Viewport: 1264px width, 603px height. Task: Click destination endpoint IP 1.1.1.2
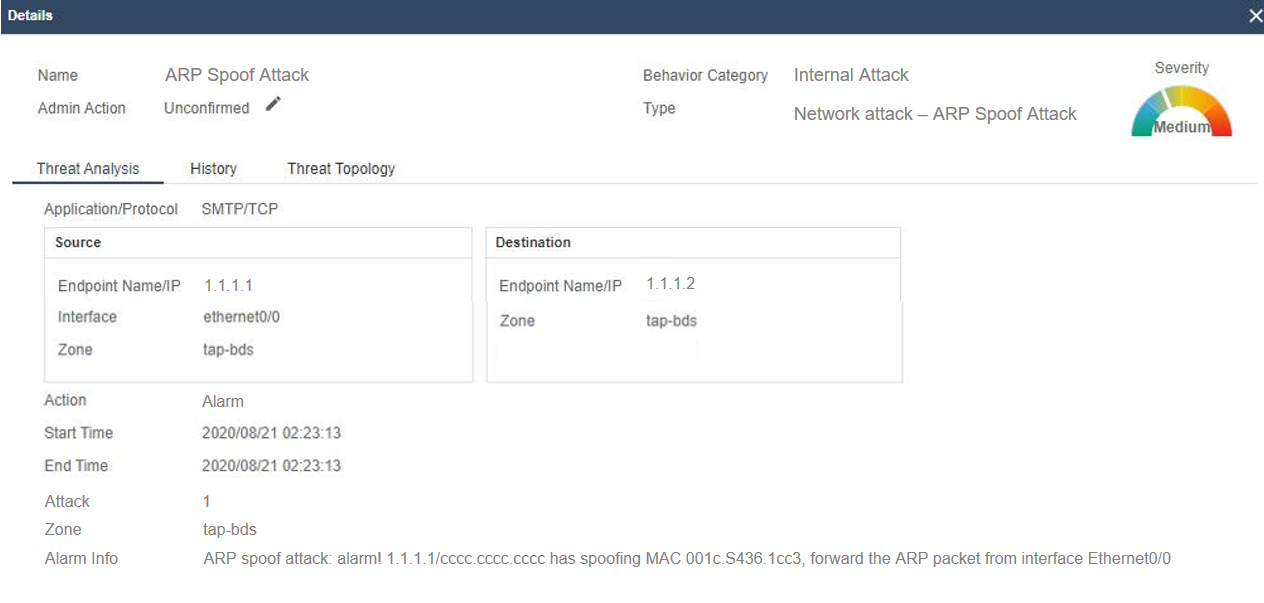tap(670, 284)
